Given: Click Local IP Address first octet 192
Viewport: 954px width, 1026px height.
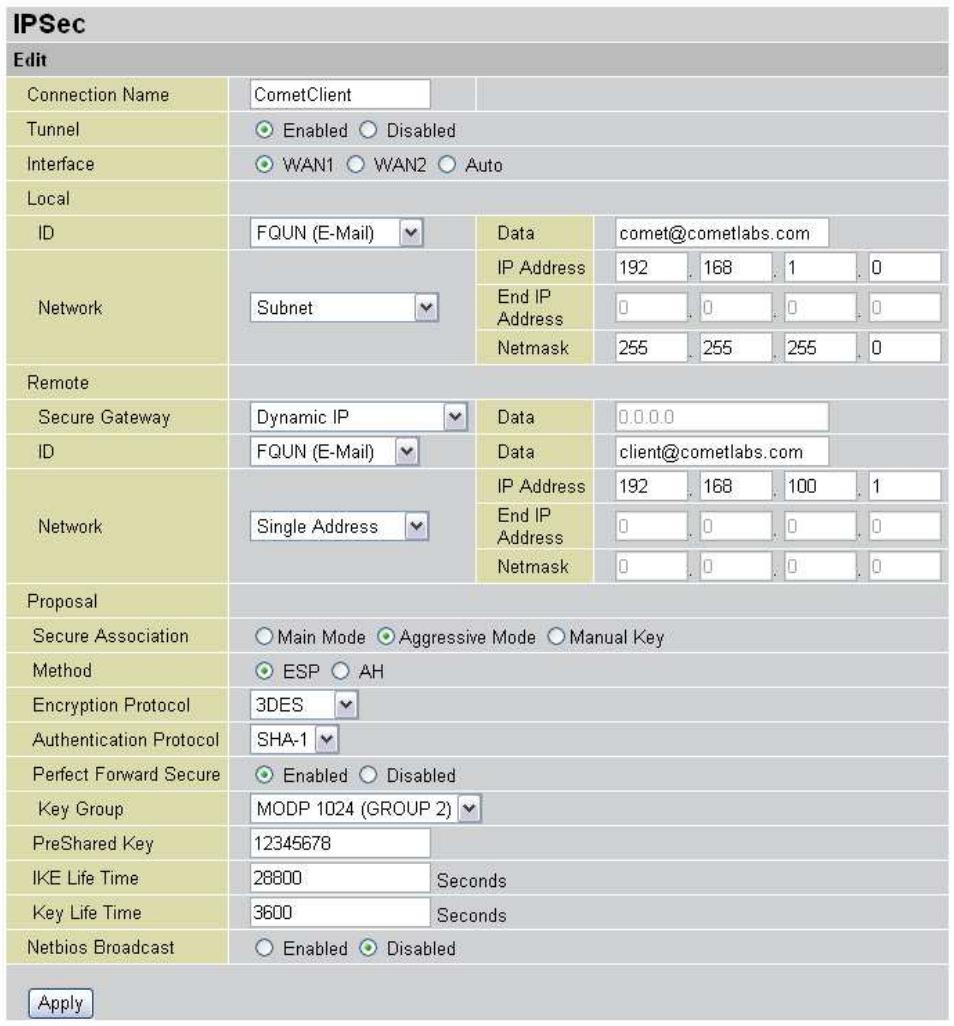Looking at the screenshot, I should click(651, 268).
